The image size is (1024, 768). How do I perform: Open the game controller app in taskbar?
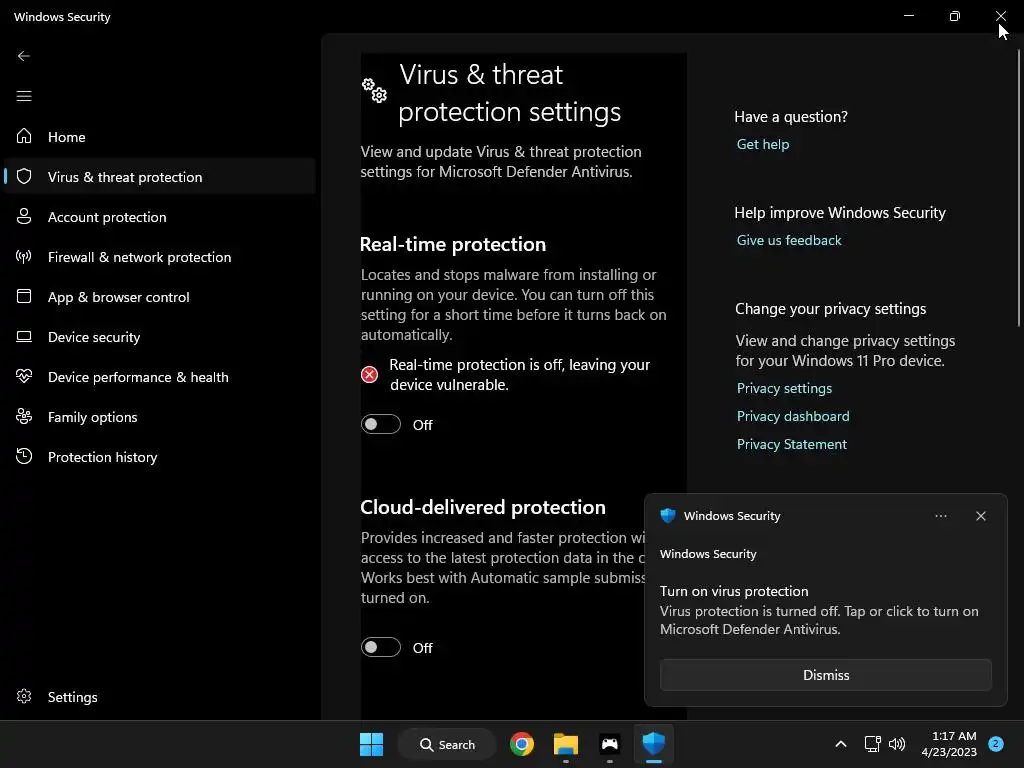[x=609, y=744]
